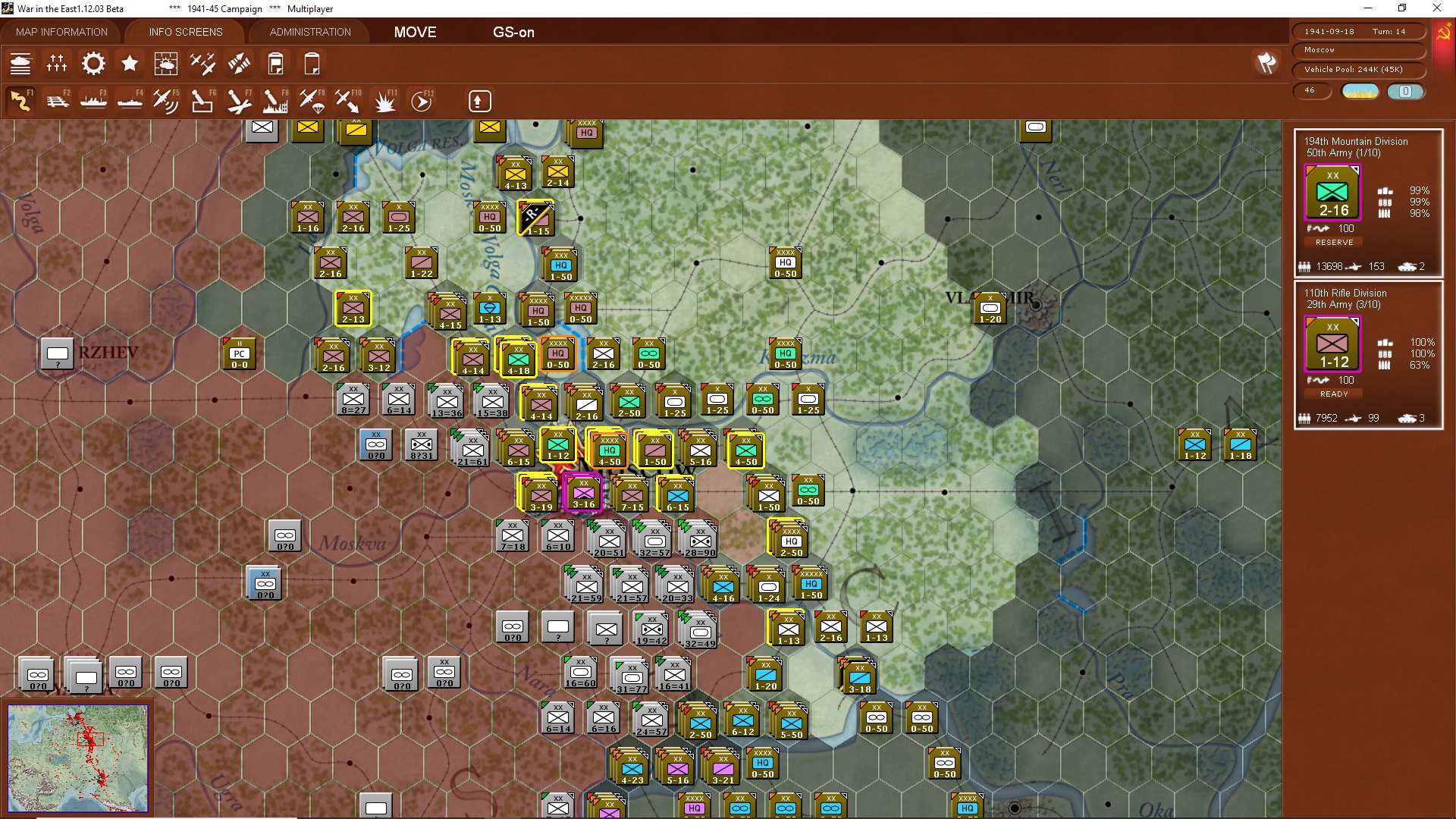This screenshot has width=1456, height=819.
Task: Select the F5 Air Recon mode
Action: [166, 101]
